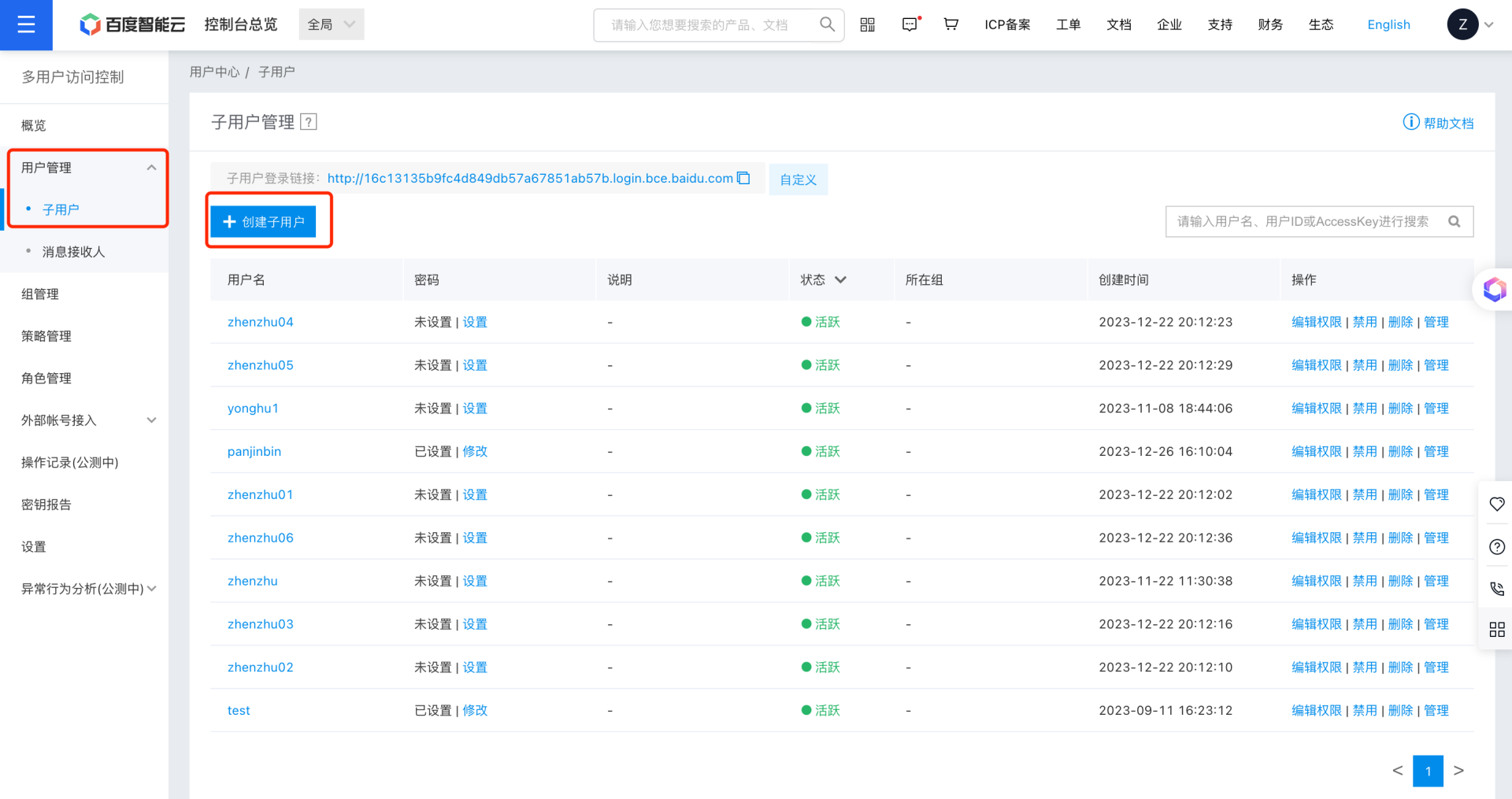Click 控制台总览 in header
1512x799 pixels.
point(241,24)
